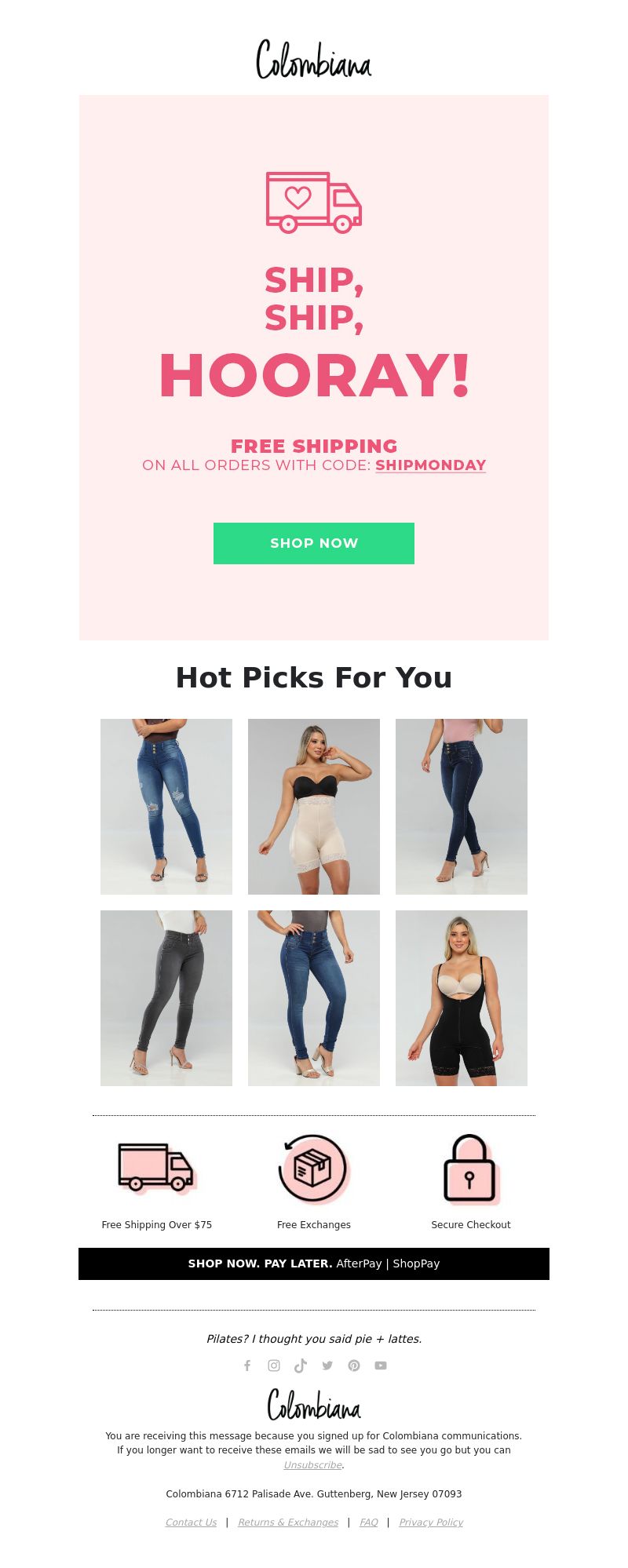Select the black bodysuit shapewear thumbnail
Screen dimensions: 628x1568
pyautogui.click(x=462, y=998)
